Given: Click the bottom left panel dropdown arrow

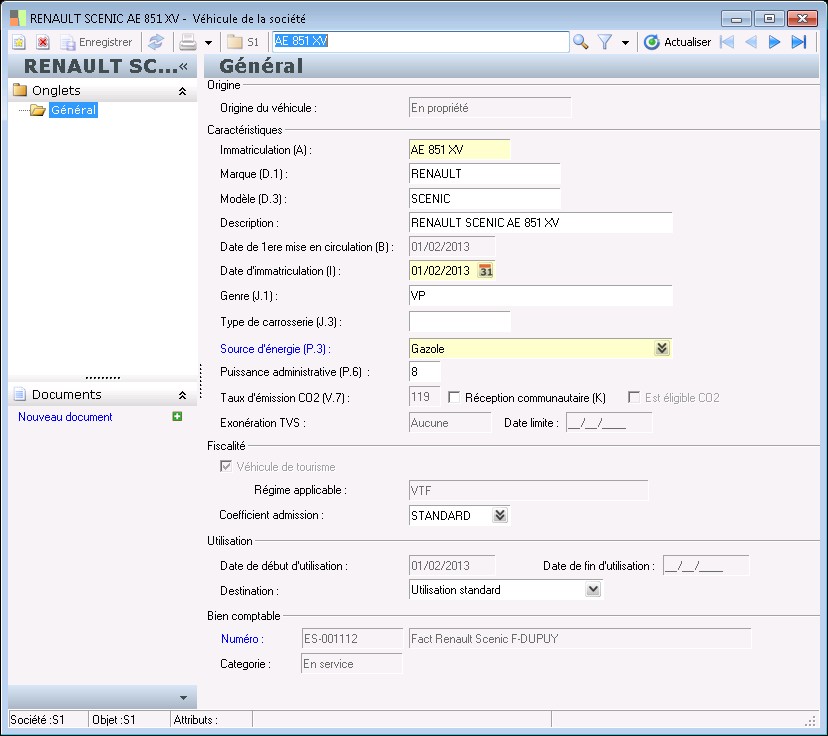Looking at the screenshot, I should point(183,697).
